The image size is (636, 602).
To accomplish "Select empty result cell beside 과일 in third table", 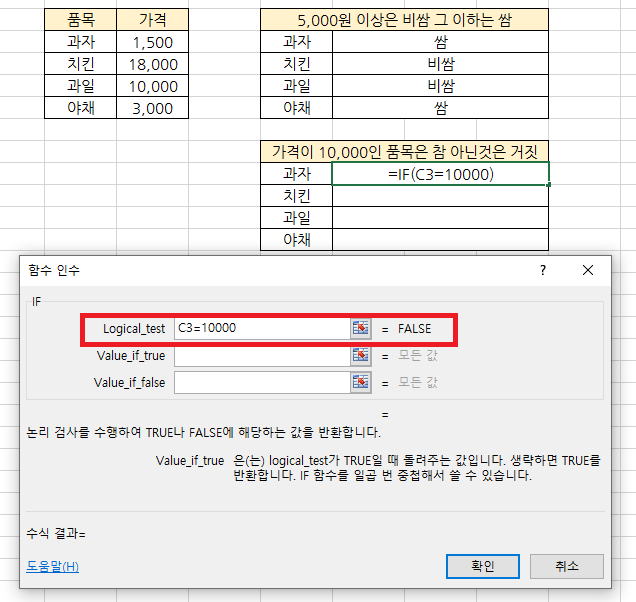I will tap(440, 218).
